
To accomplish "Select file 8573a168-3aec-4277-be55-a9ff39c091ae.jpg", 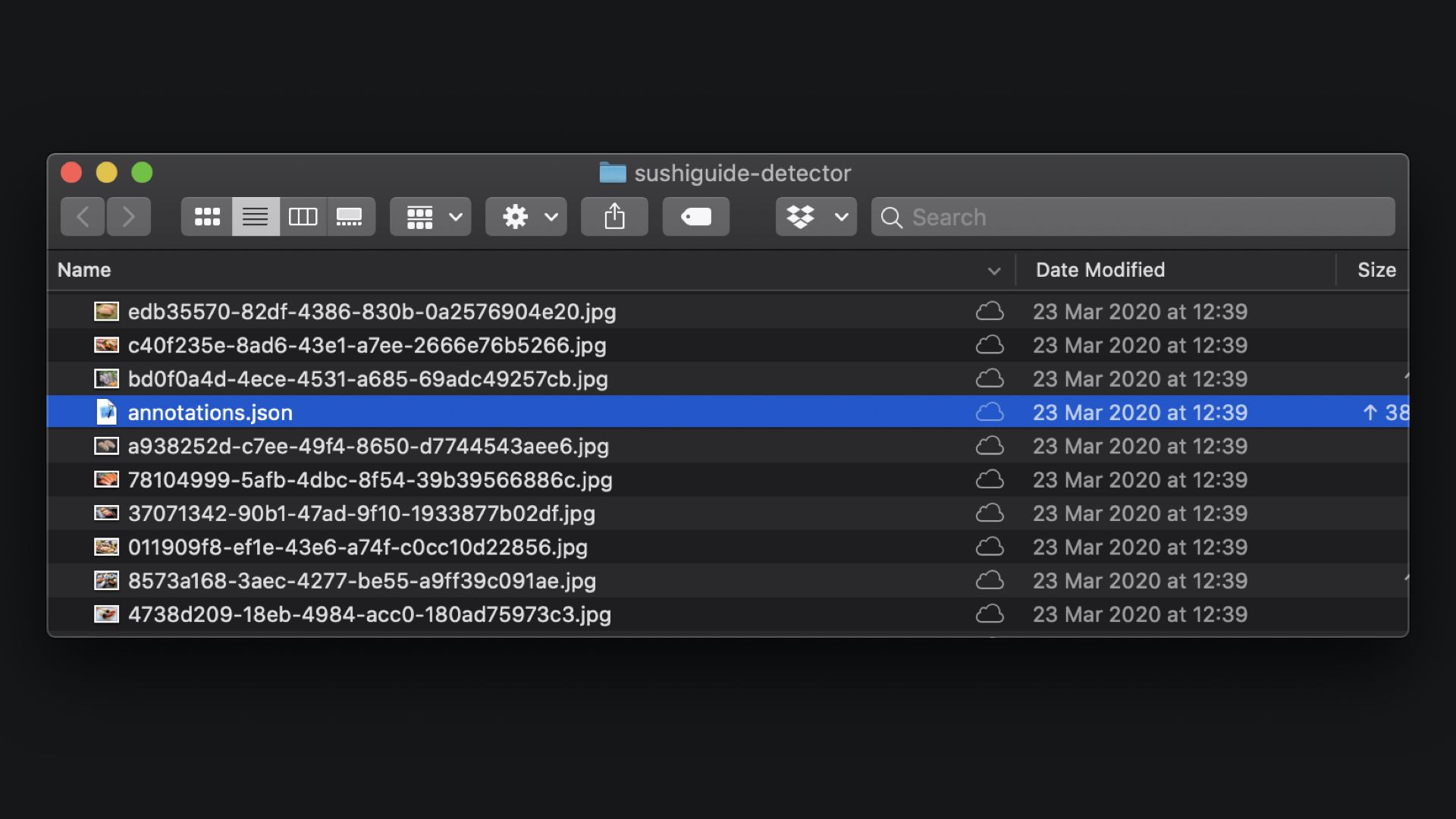I will pos(362,581).
